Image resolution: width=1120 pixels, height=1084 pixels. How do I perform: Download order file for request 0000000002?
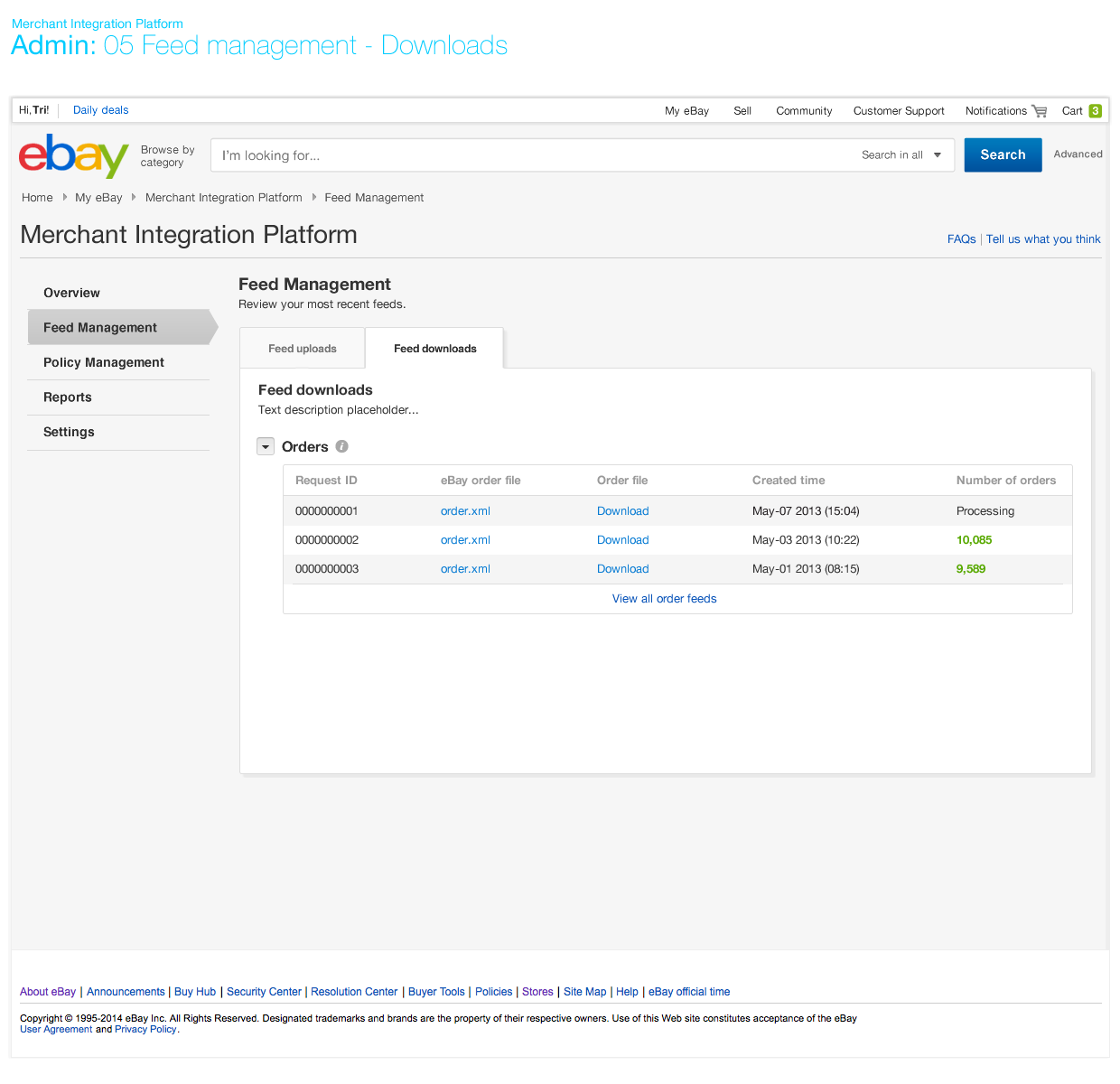[x=622, y=540]
